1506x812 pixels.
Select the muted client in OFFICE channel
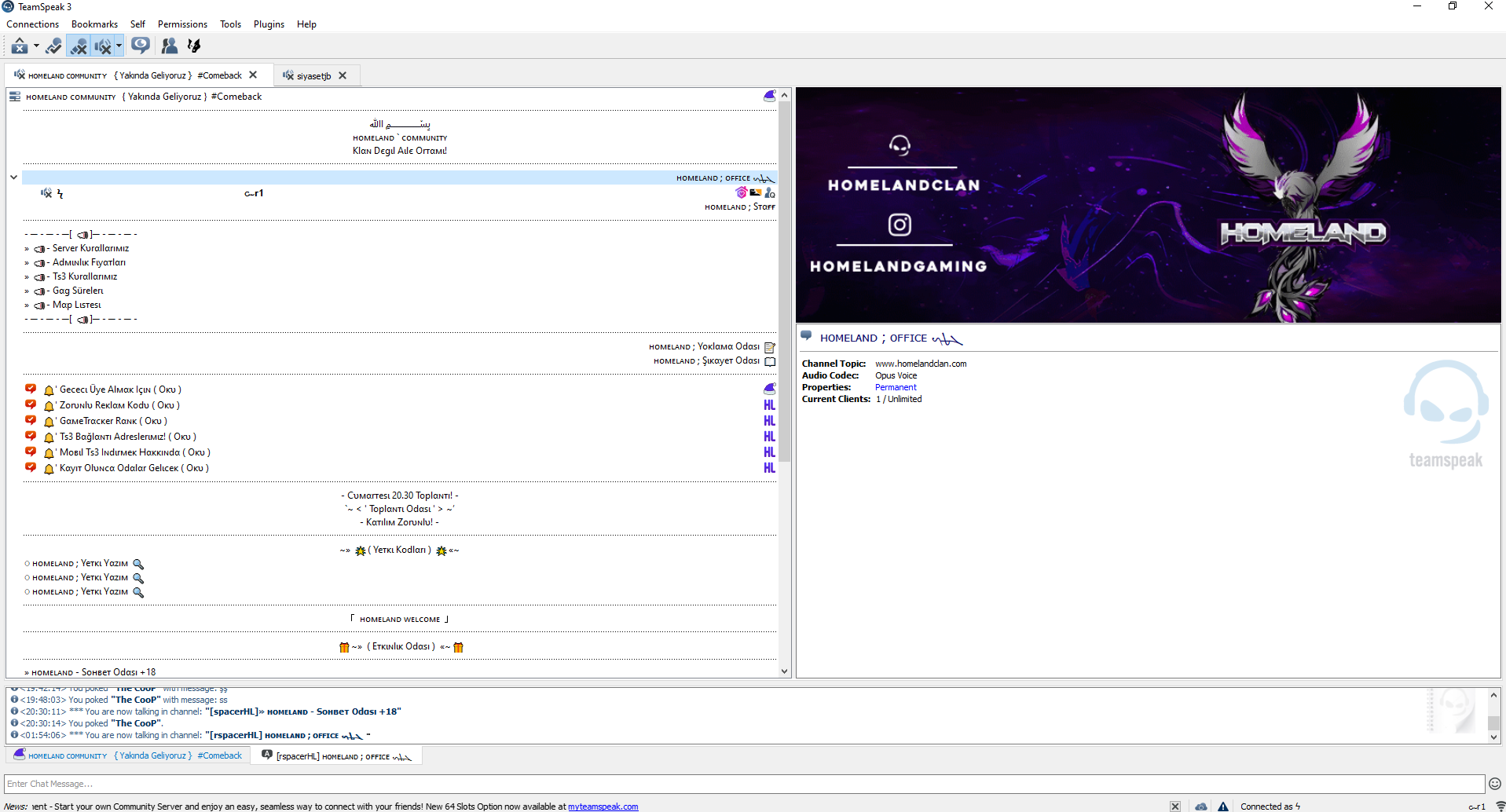pyautogui.click(x=399, y=193)
